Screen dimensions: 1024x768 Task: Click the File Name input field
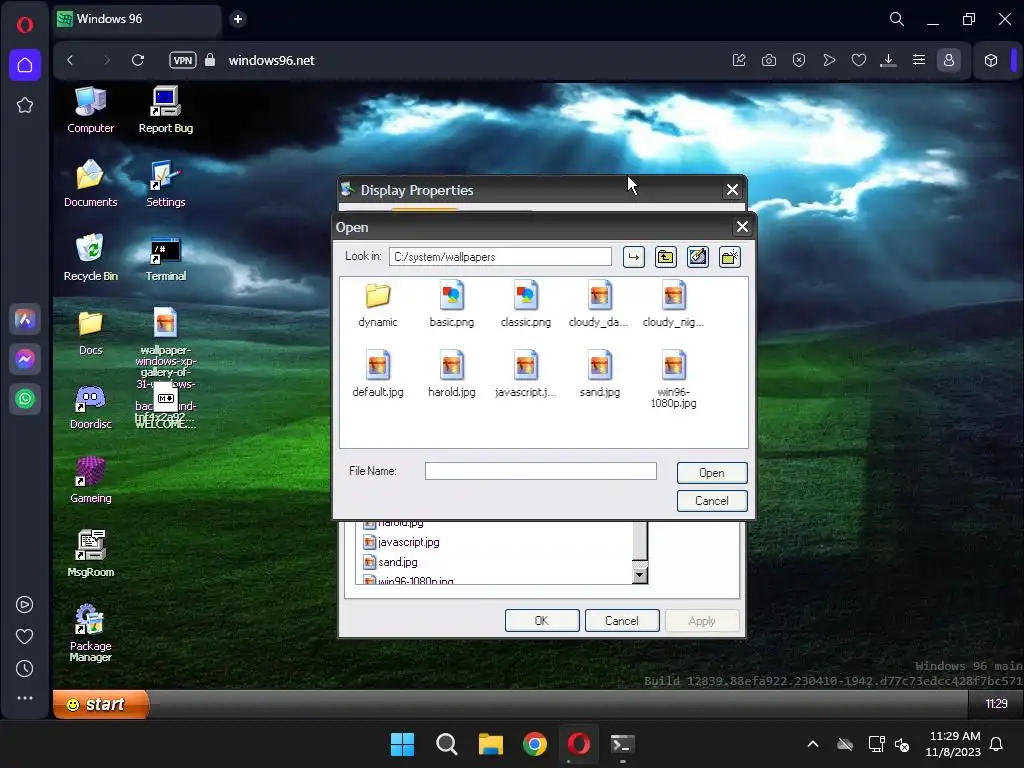[x=541, y=471]
